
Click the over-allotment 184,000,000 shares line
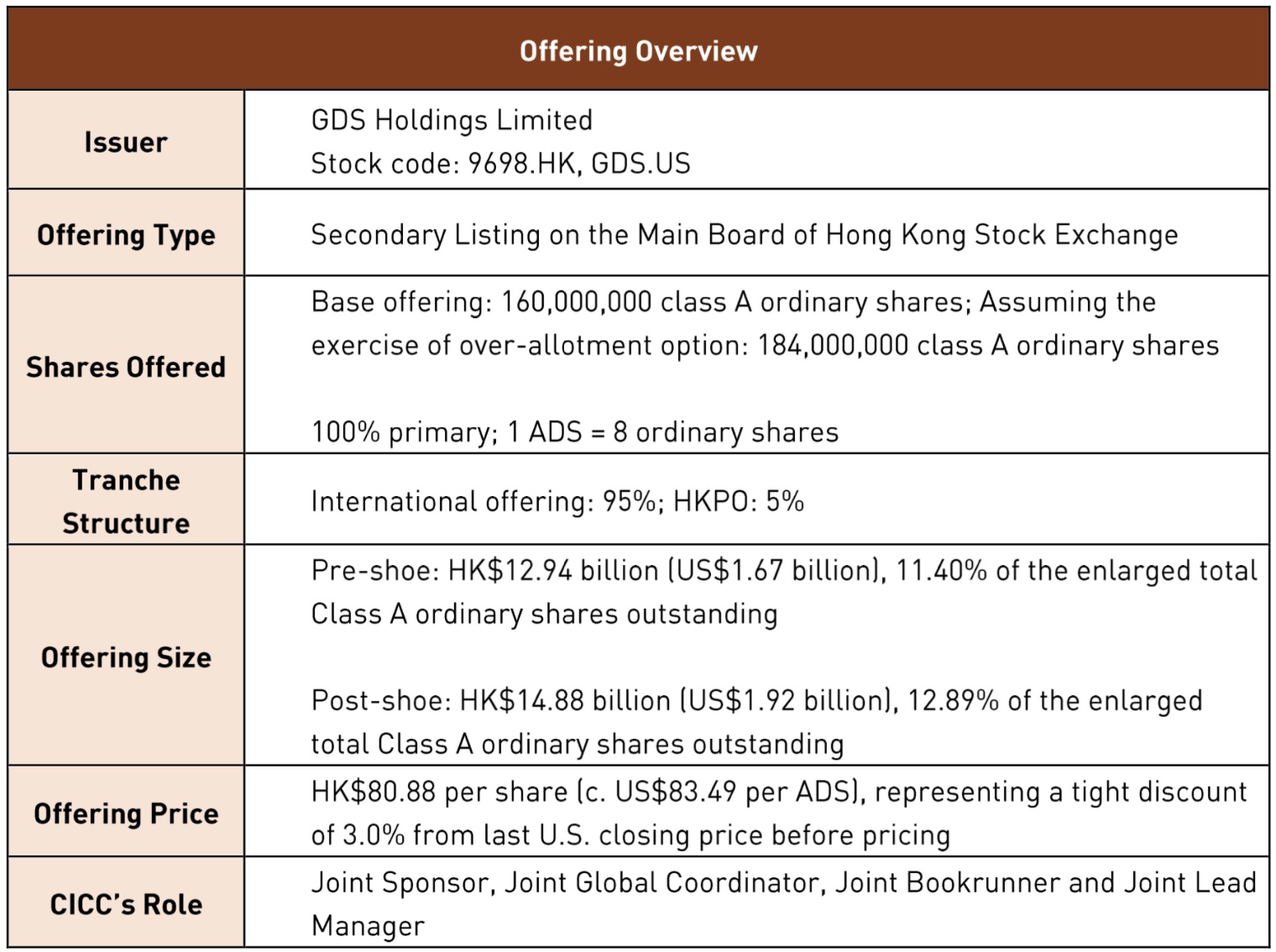pyautogui.click(x=764, y=345)
